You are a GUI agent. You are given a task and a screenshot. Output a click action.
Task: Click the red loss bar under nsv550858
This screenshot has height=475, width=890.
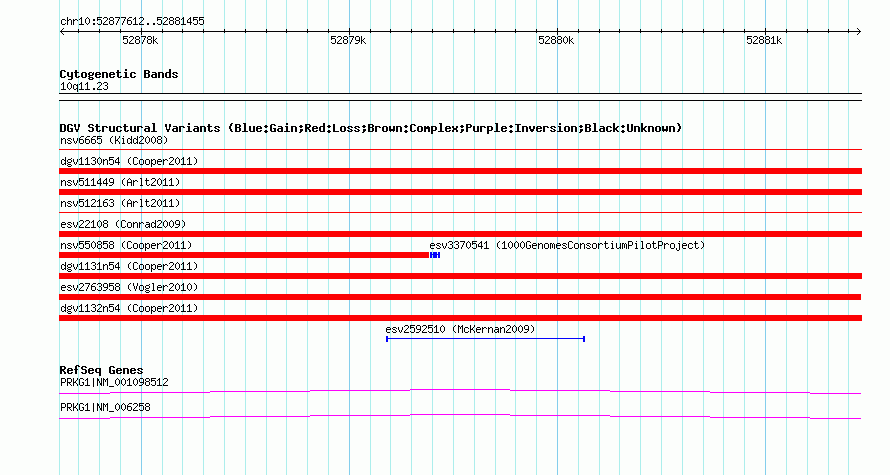tap(244, 255)
